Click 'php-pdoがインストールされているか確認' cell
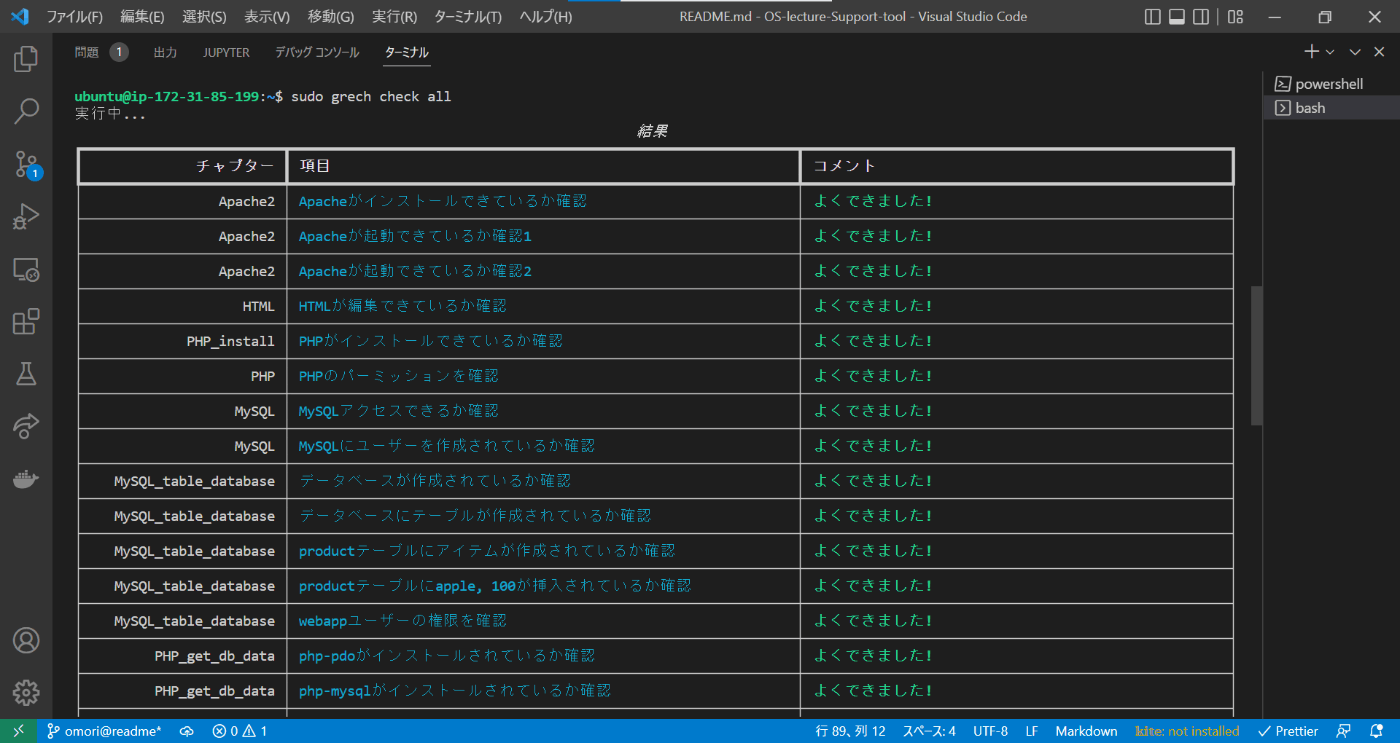Screen dimensions: 1400x743 [x=447, y=656]
